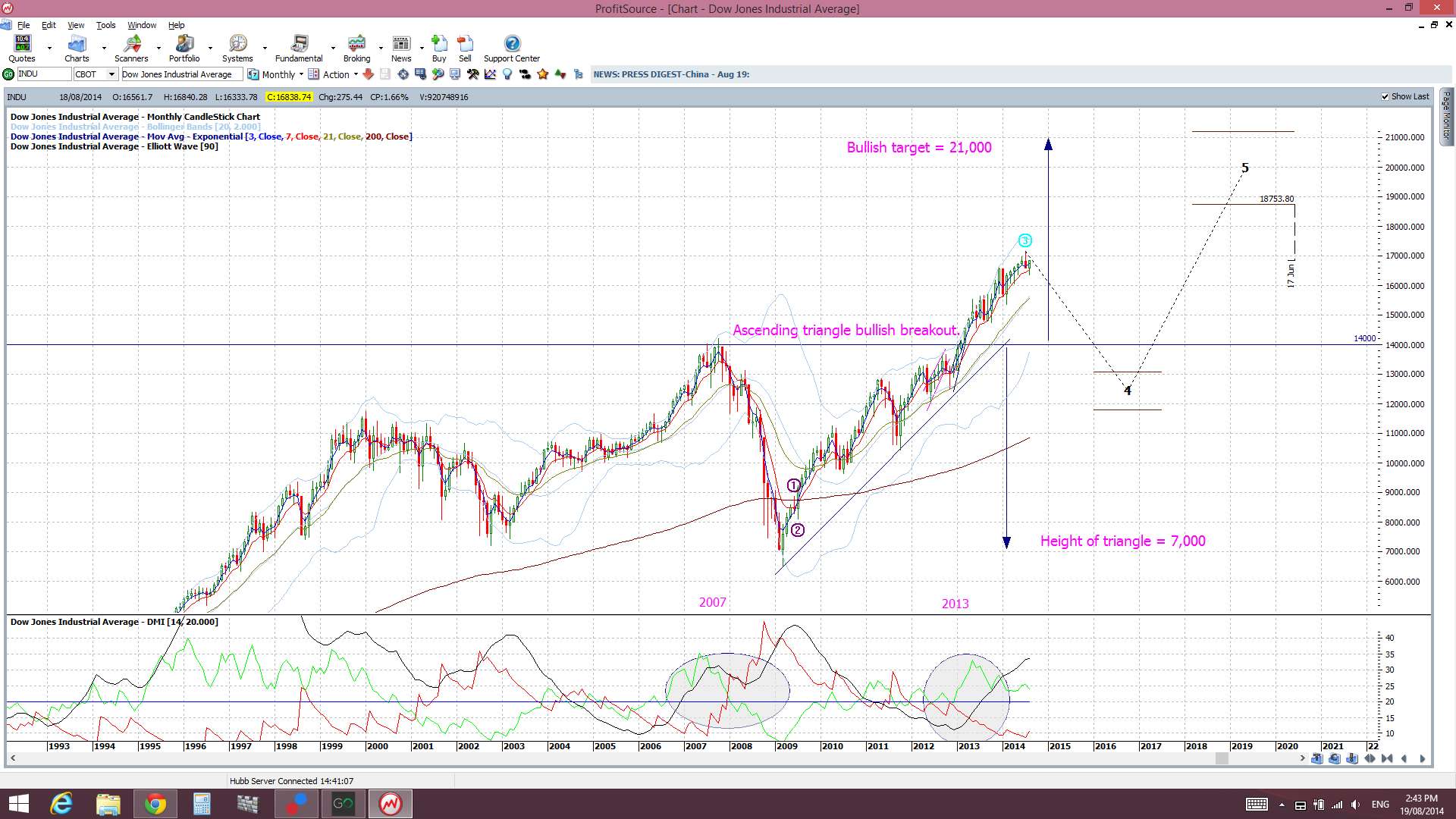Shift chart right with the right arrow
This screenshot has height=819, width=1456.
[1422, 758]
